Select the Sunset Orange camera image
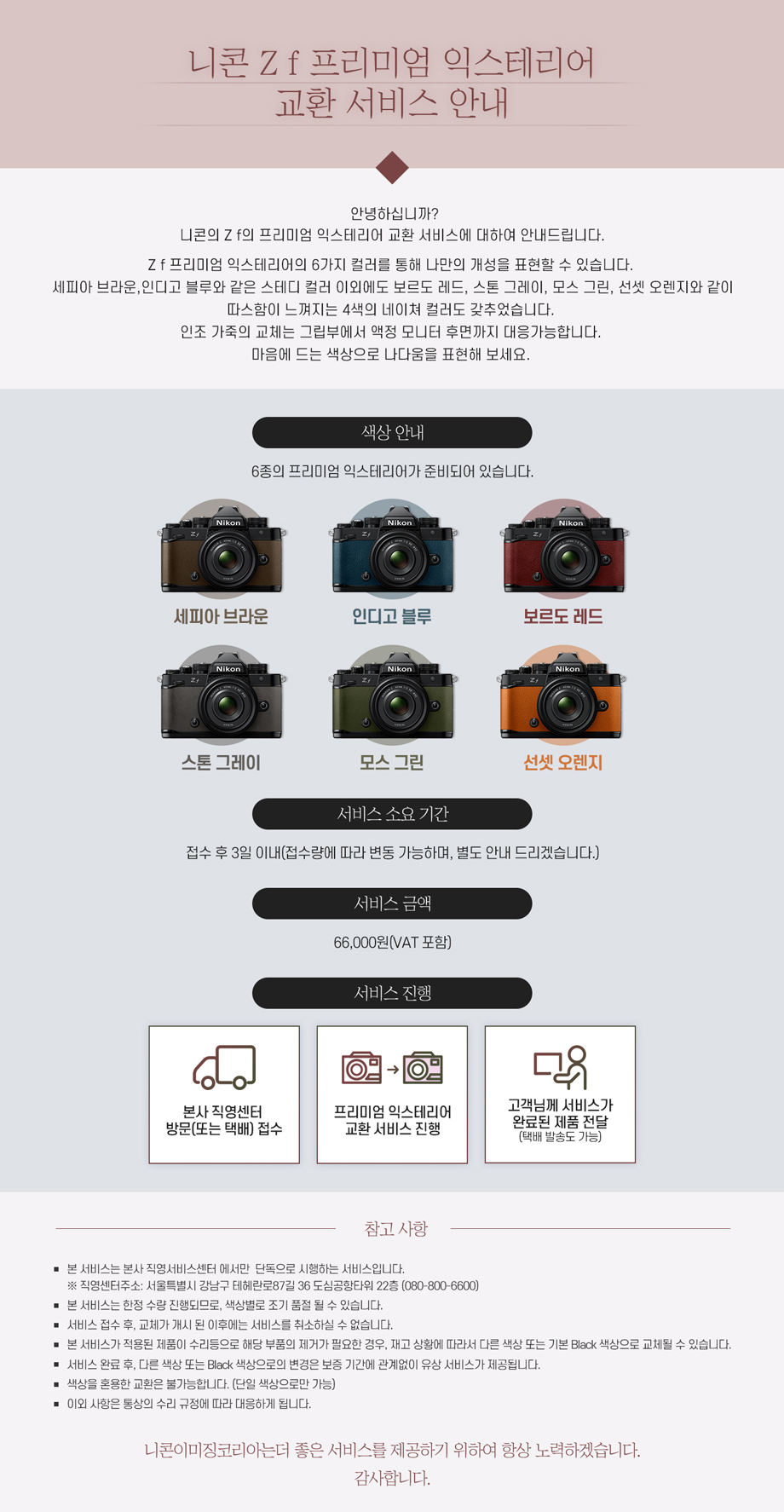The width and height of the screenshot is (784, 1512). (563, 695)
